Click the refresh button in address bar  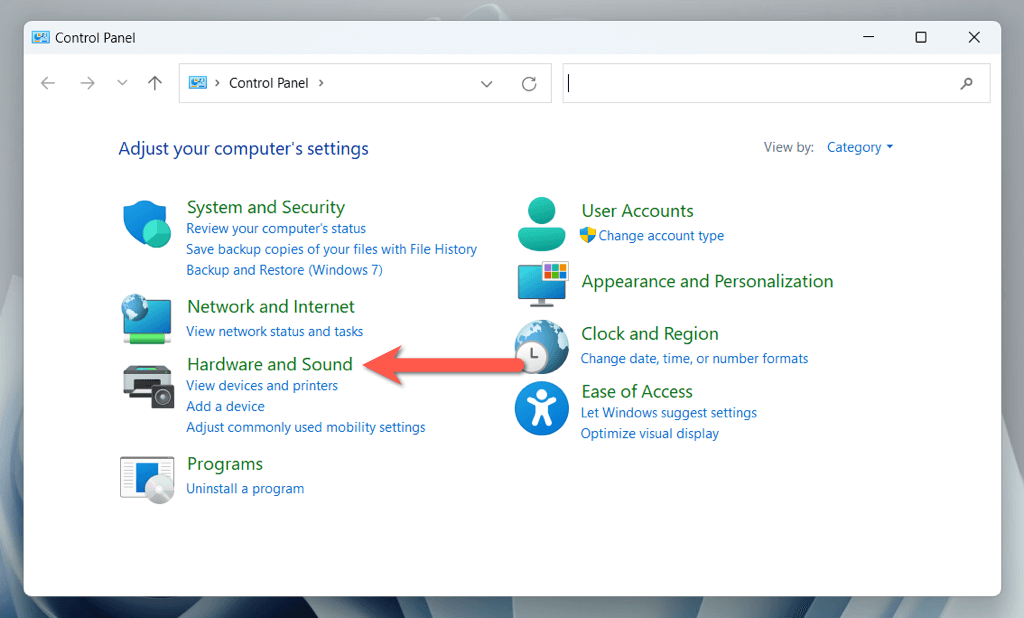click(529, 84)
